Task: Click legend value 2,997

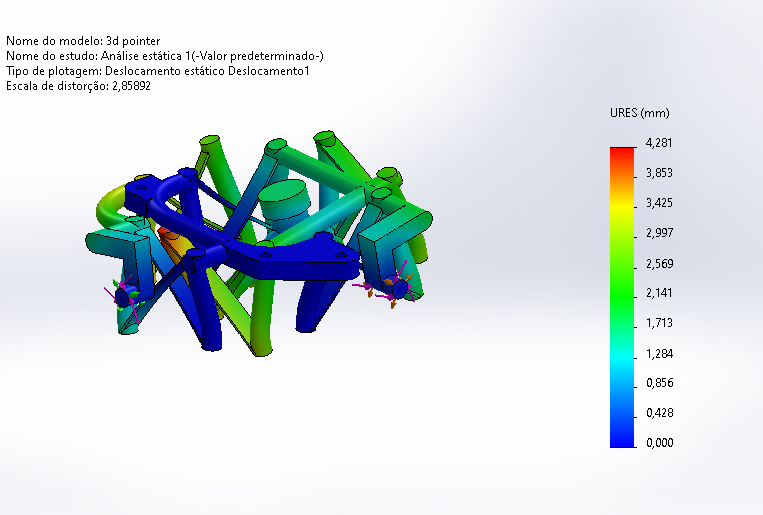Action: 659,233
